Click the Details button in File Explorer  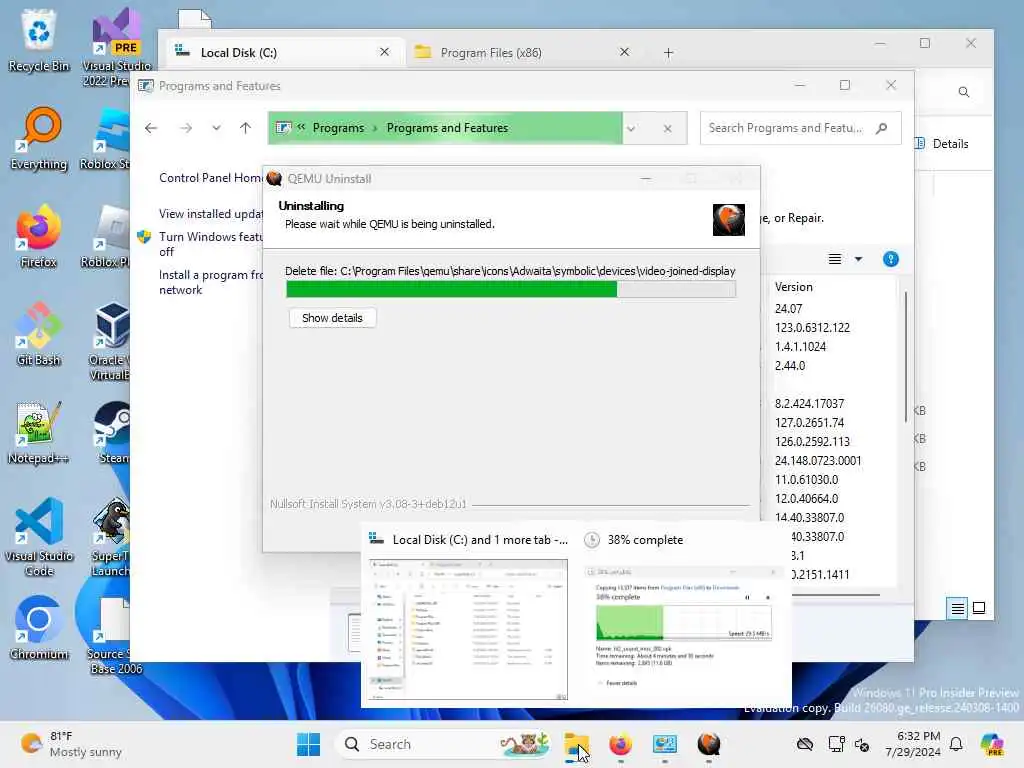point(942,144)
